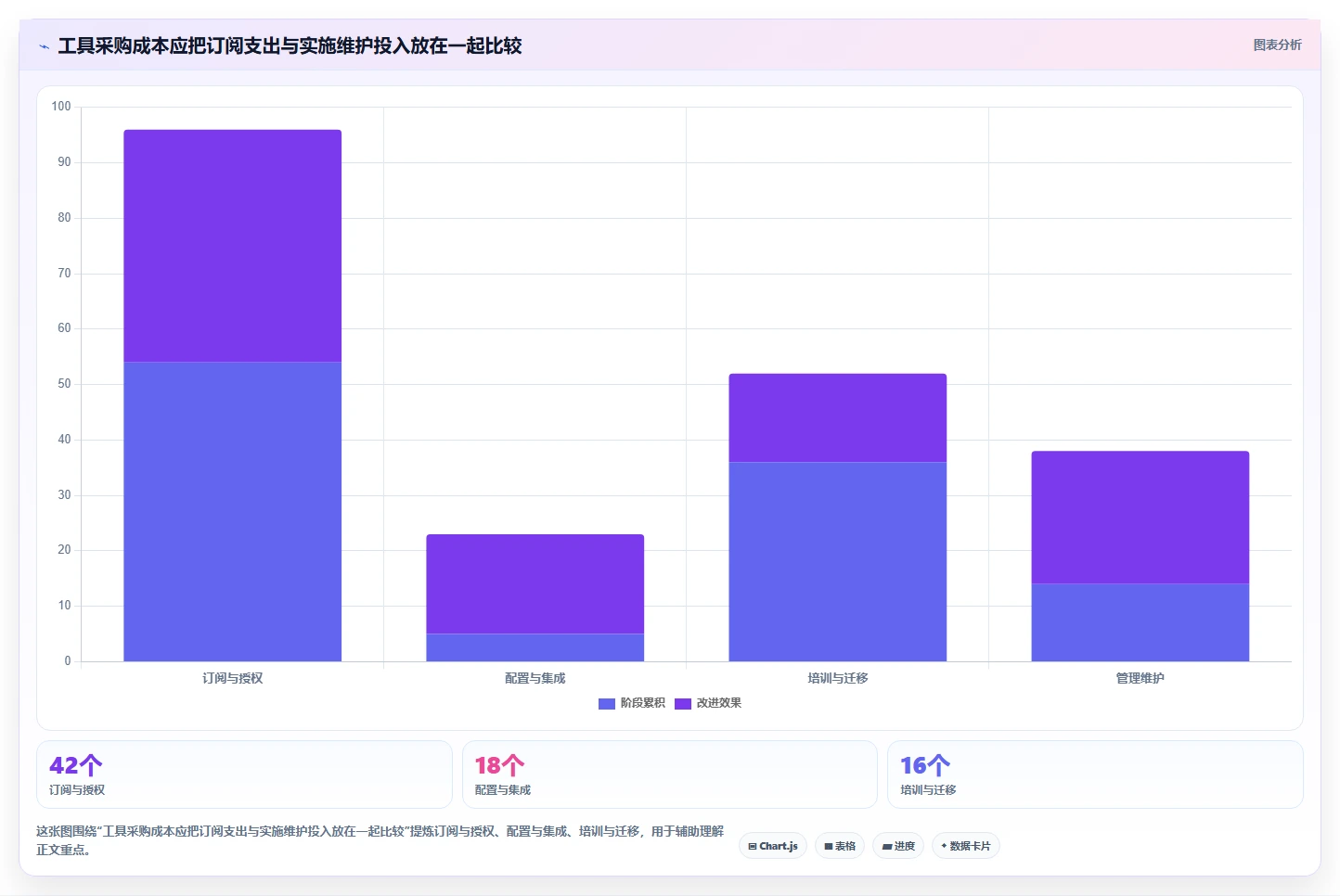The image size is (1340, 896).
Task: Click the purple segment of 培训与迁移 bar
Action: coord(837,417)
